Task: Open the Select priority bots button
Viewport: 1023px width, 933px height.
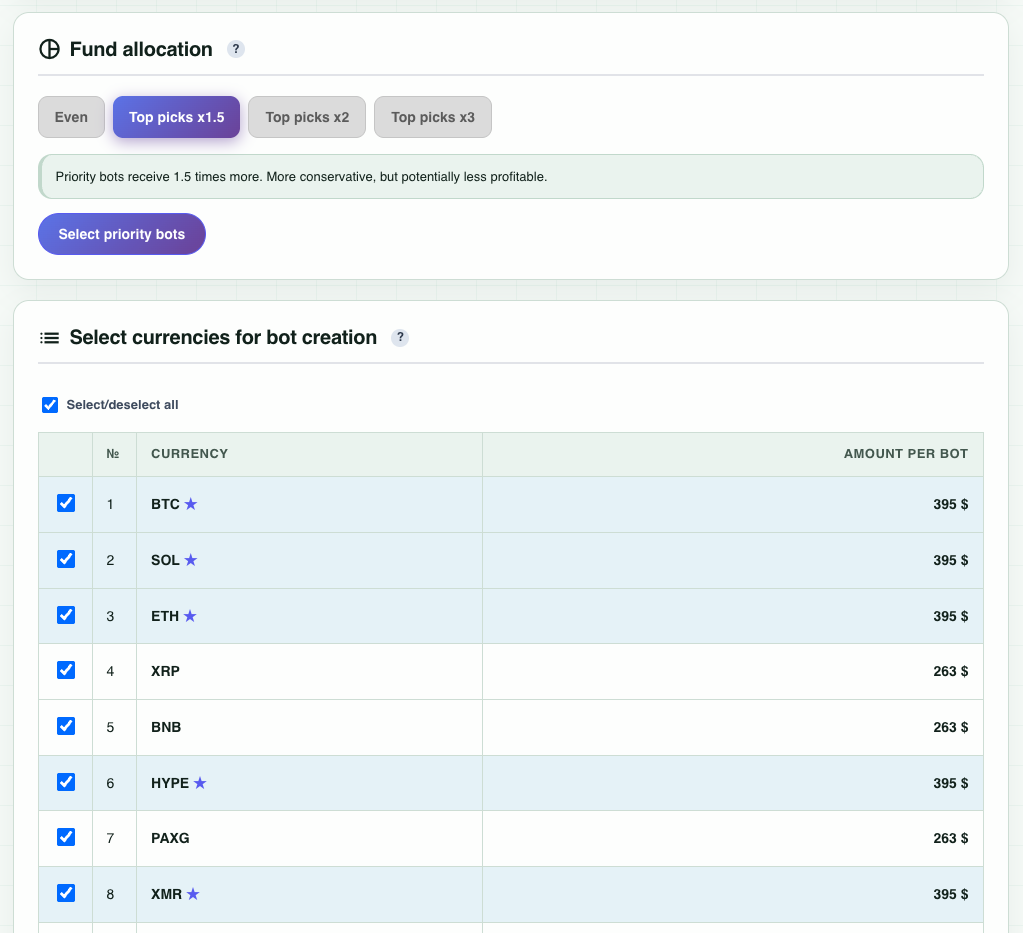Action: (122, 234)
